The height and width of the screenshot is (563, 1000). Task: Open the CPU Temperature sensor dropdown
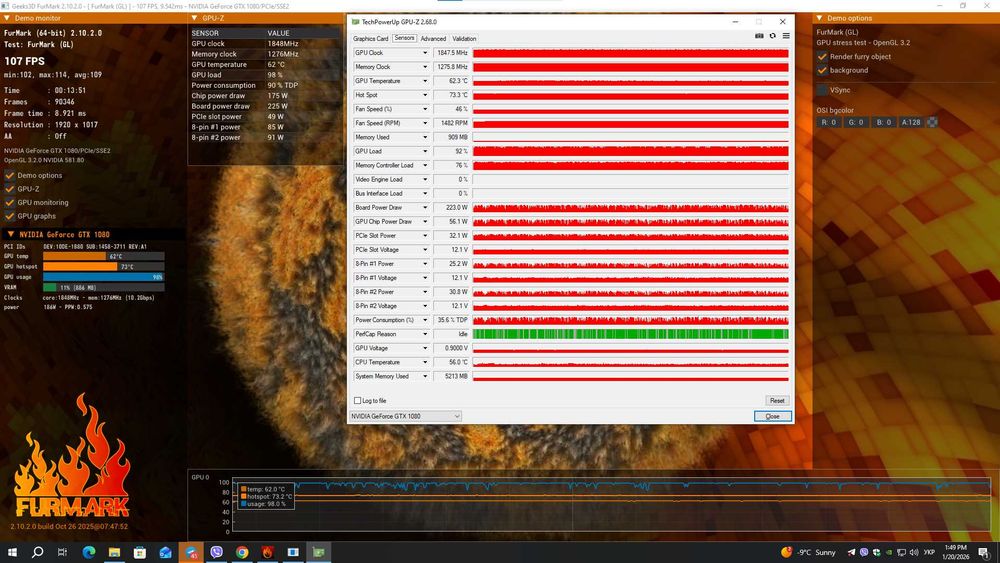click(x=425, y=362)
